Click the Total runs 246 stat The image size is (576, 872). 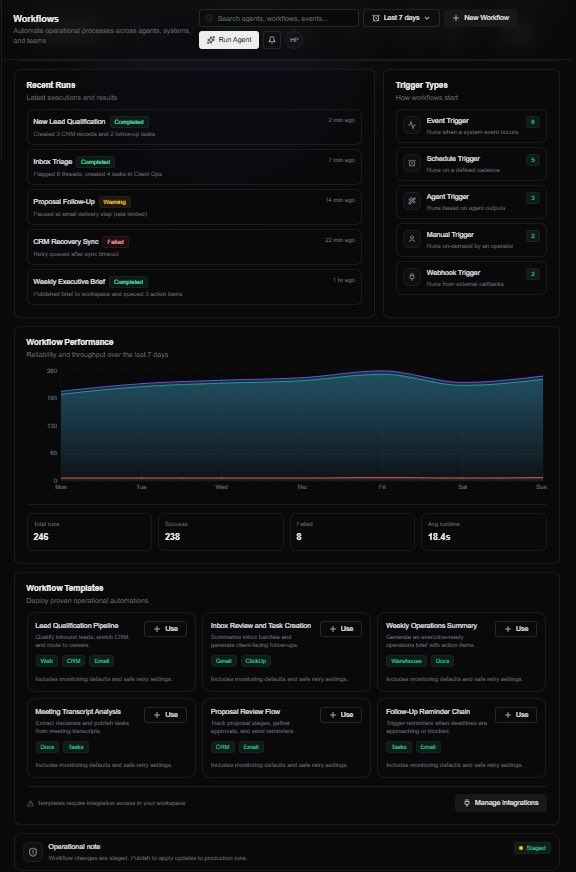[x=89, y=532]
